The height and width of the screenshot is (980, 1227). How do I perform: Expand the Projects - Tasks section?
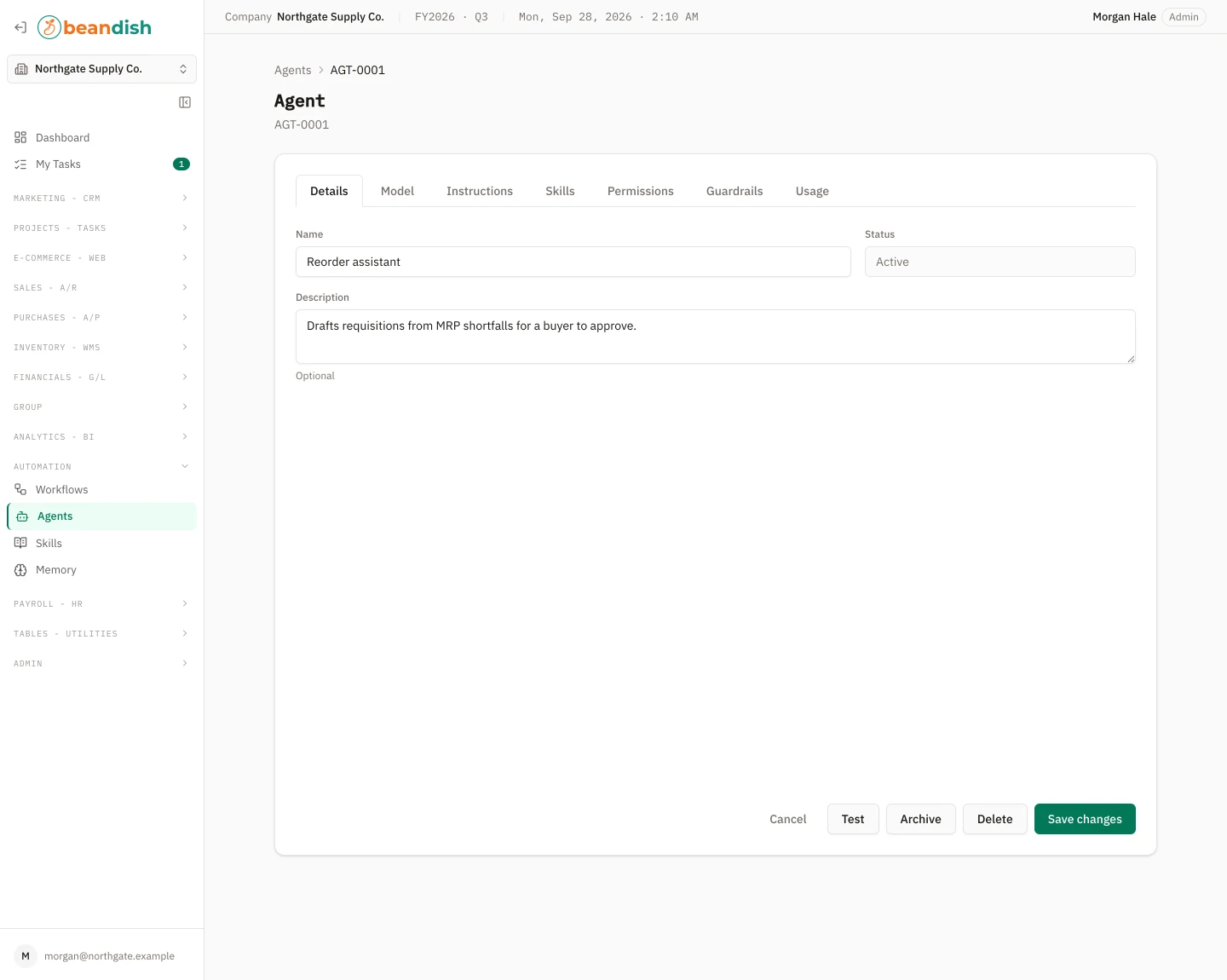point(102,228)
